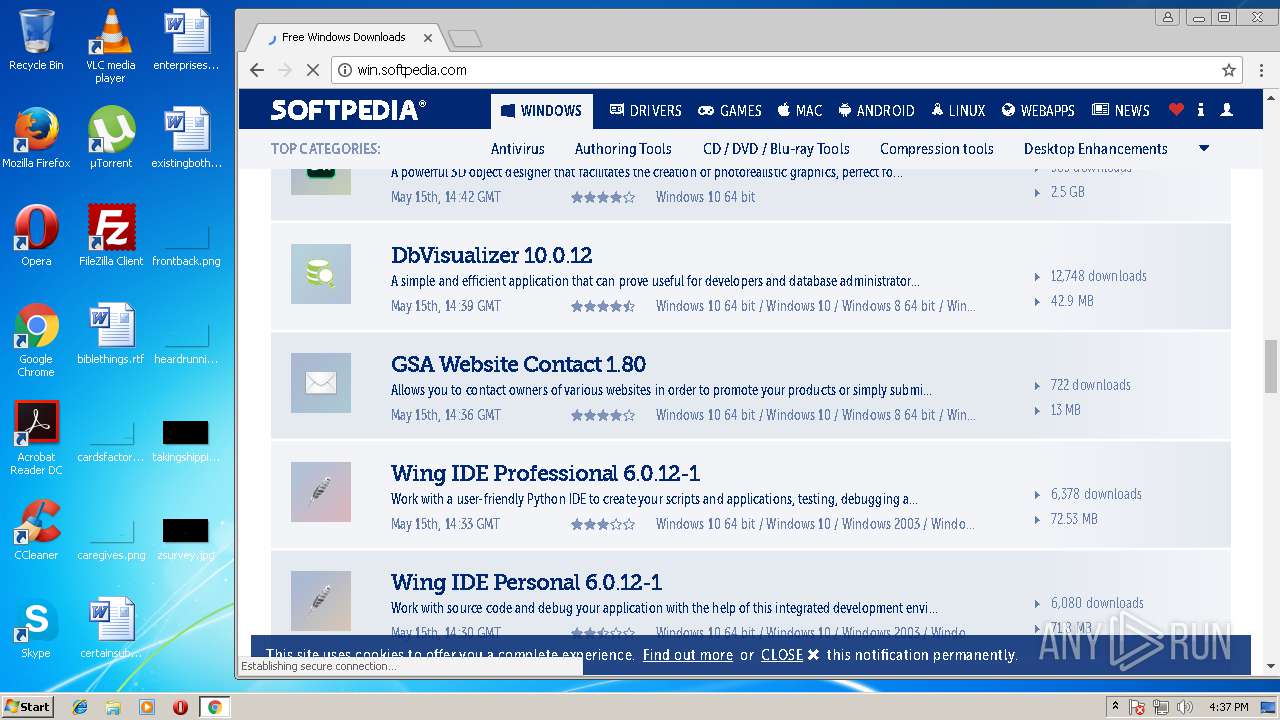Launch VLC media player shortcut
The width and height of the screenshot is (1280, 720).
(x=110, y=45)
